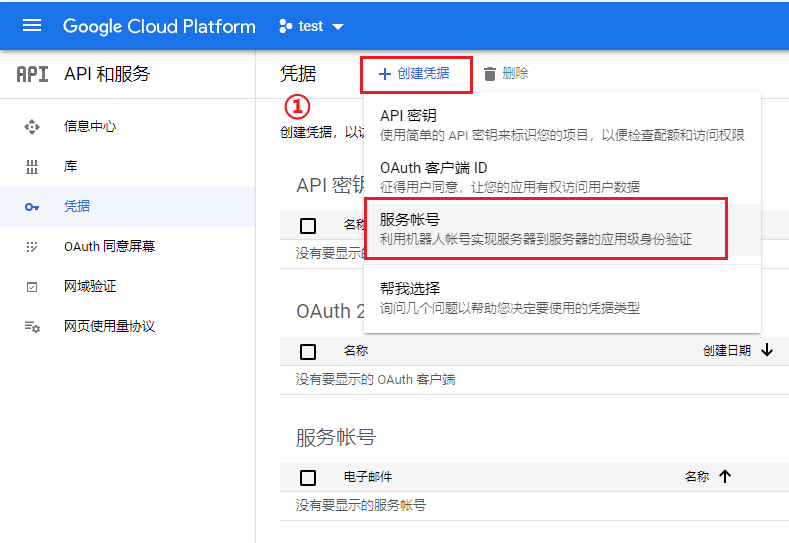
Task: Click the 凭据 key icon
Action: click(x=31, y=206)
